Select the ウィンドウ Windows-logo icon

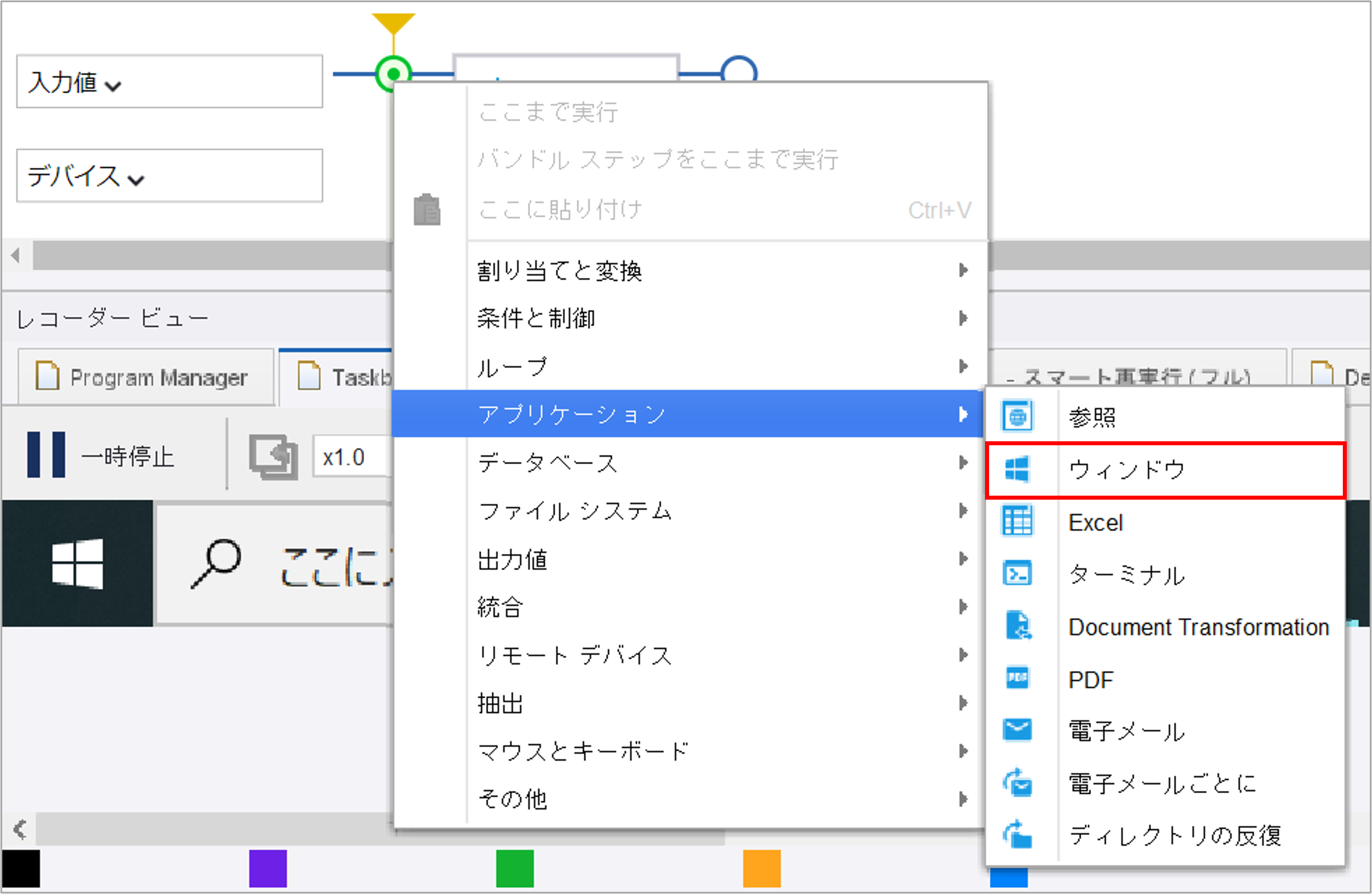click(1018, 469)
